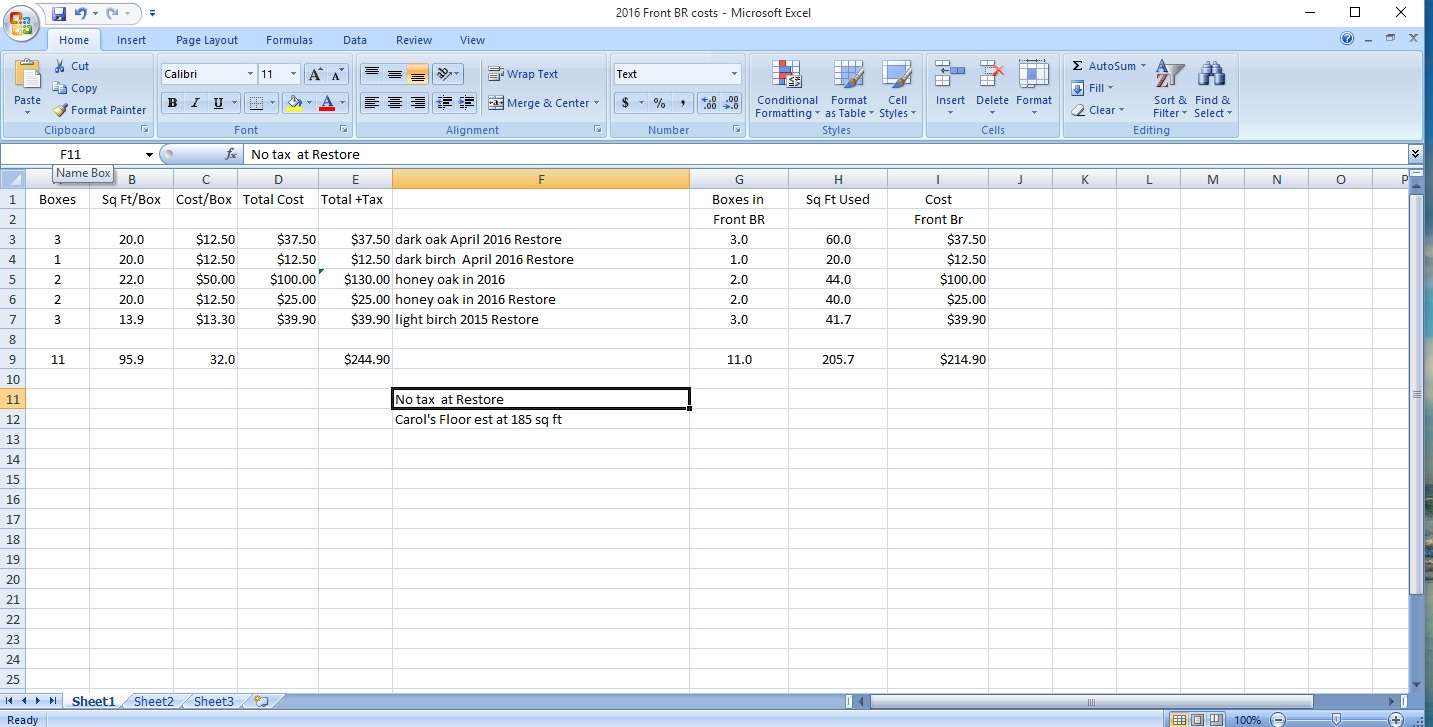Cut the selected cell

coord(72,66)
